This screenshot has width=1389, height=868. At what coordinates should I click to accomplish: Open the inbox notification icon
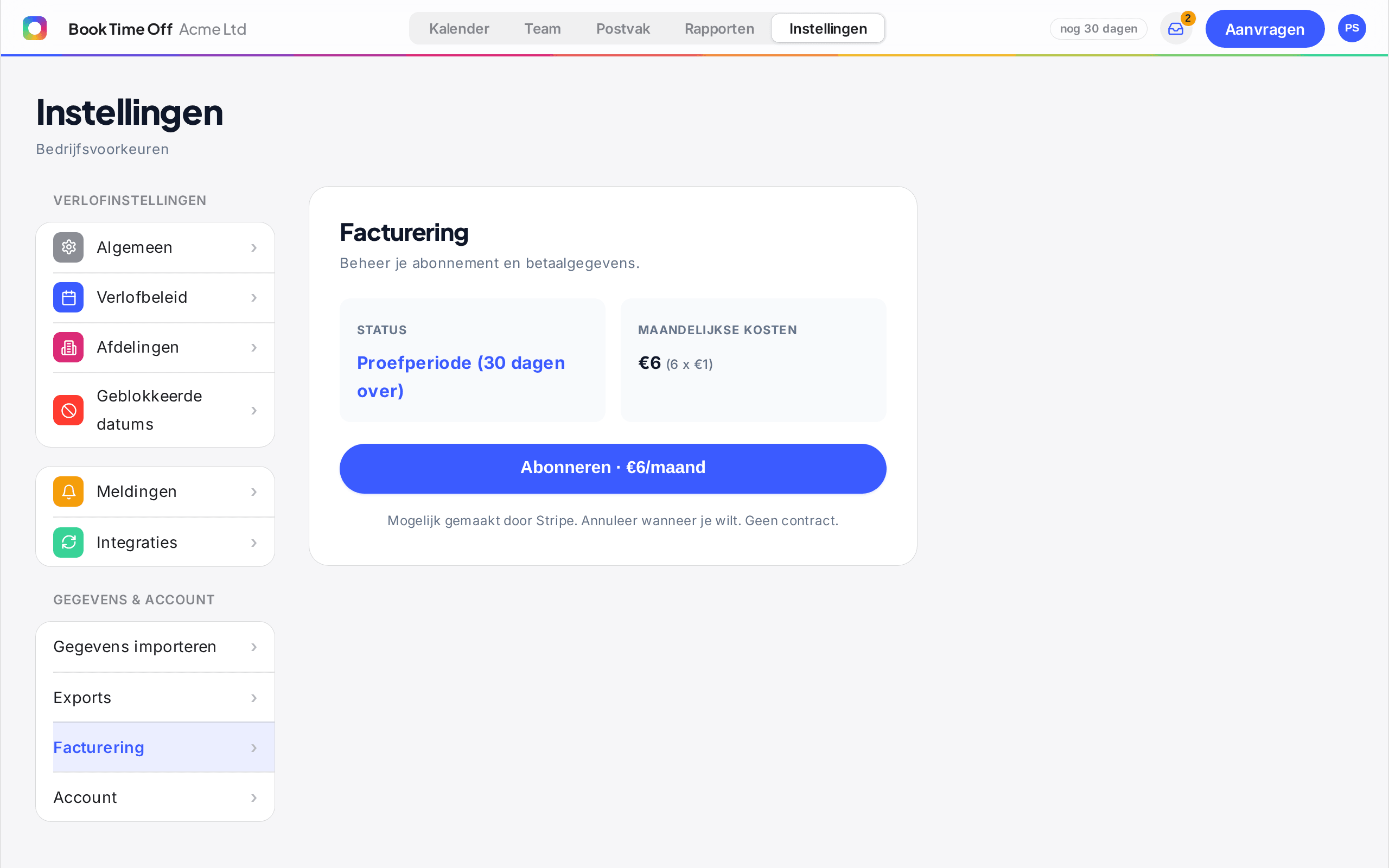1175,29
